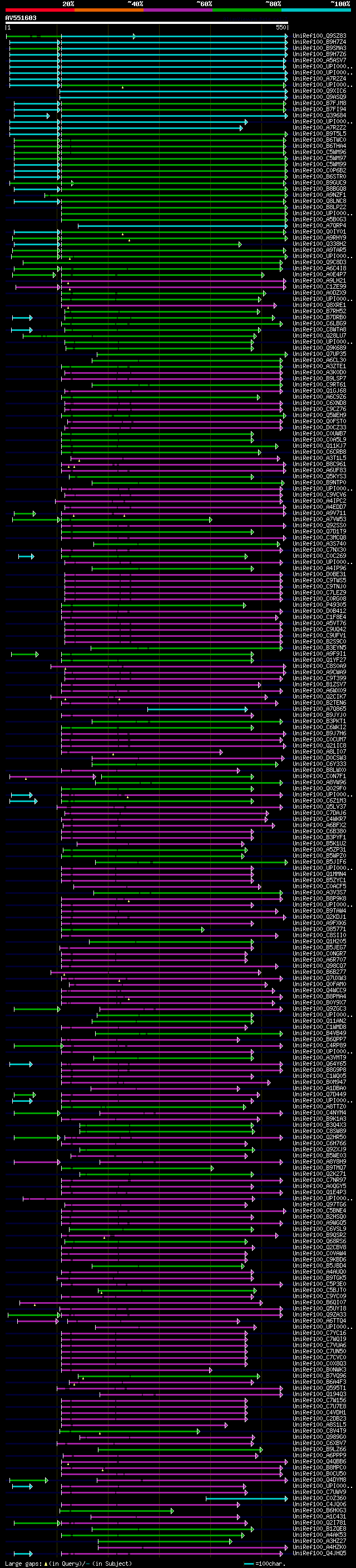Viewport: 356px width, 1568px height.
Task: Open hit UniRef100_B7FI94
Action: (x=319, y=110)
